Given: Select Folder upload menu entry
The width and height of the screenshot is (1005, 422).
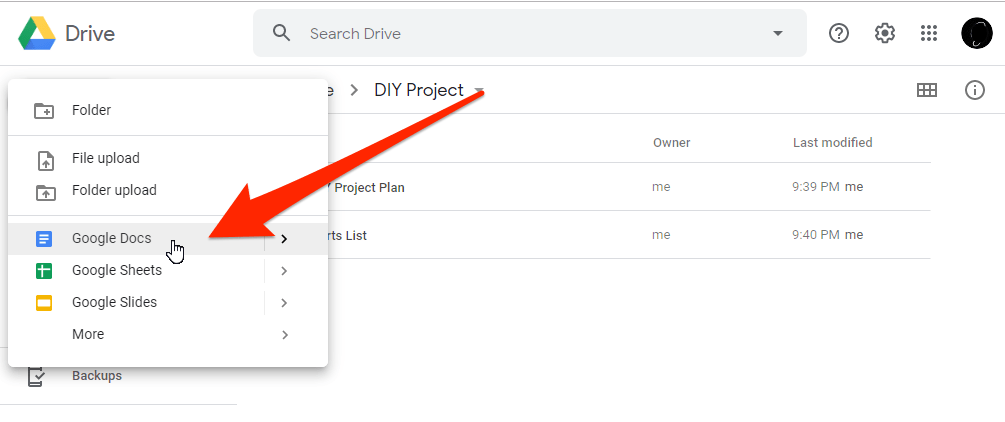Looking at the screenshot, I should point(168,190).
